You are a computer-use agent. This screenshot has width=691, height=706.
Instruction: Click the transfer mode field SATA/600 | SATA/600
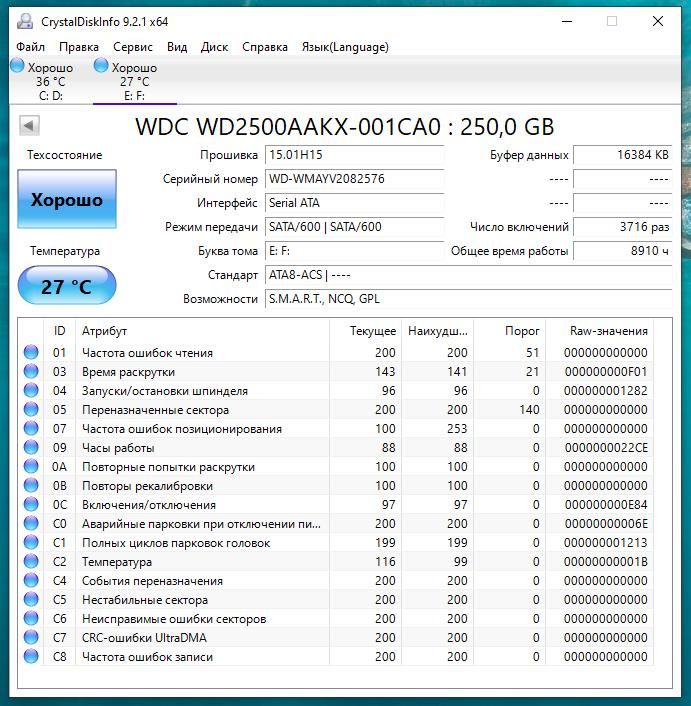[355, 226]
